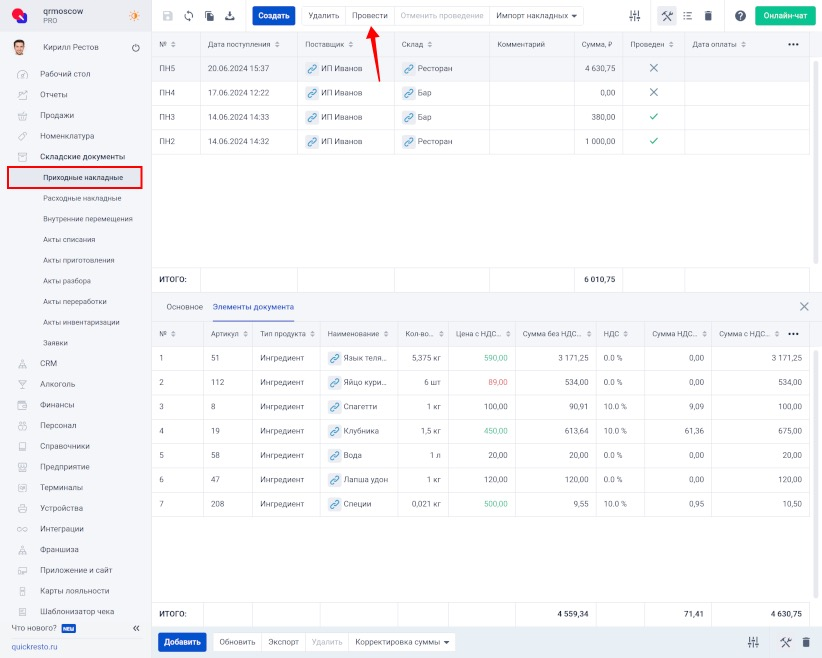Open Приходные накладные section
The height and width of the screenshot is (658, 822).
[x=75, y=178]
